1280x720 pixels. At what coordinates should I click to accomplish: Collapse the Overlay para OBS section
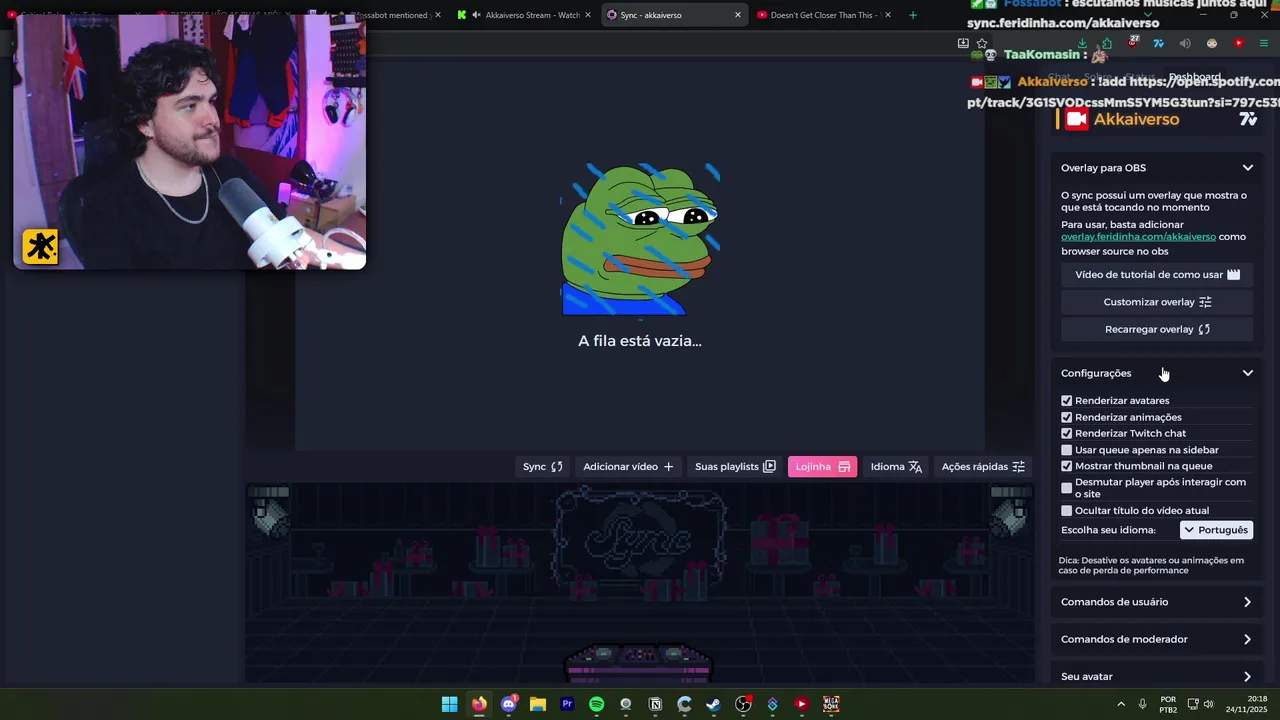click(x=1157, y=168)
